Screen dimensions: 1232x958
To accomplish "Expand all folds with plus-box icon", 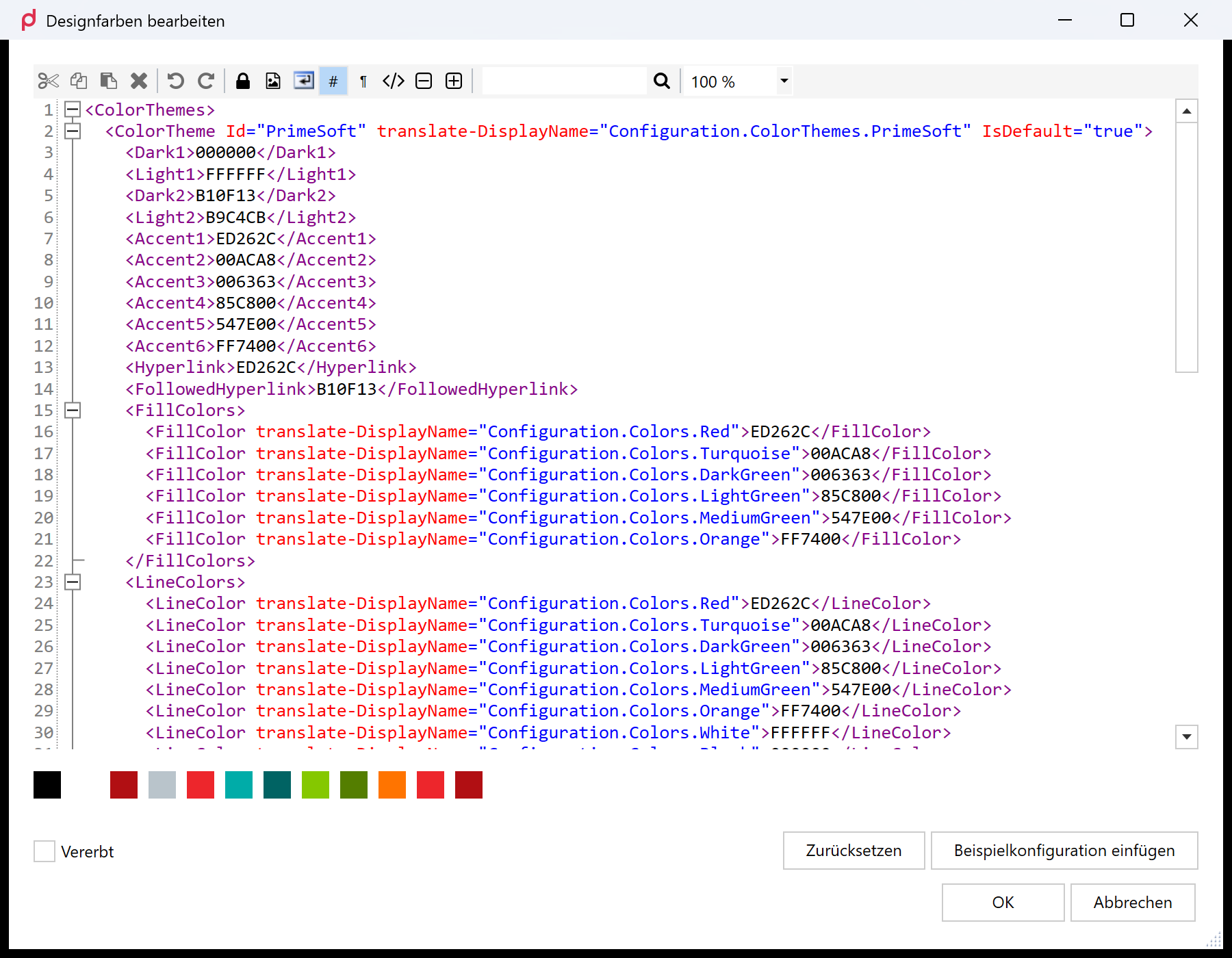I will click(x=454, y=81).
